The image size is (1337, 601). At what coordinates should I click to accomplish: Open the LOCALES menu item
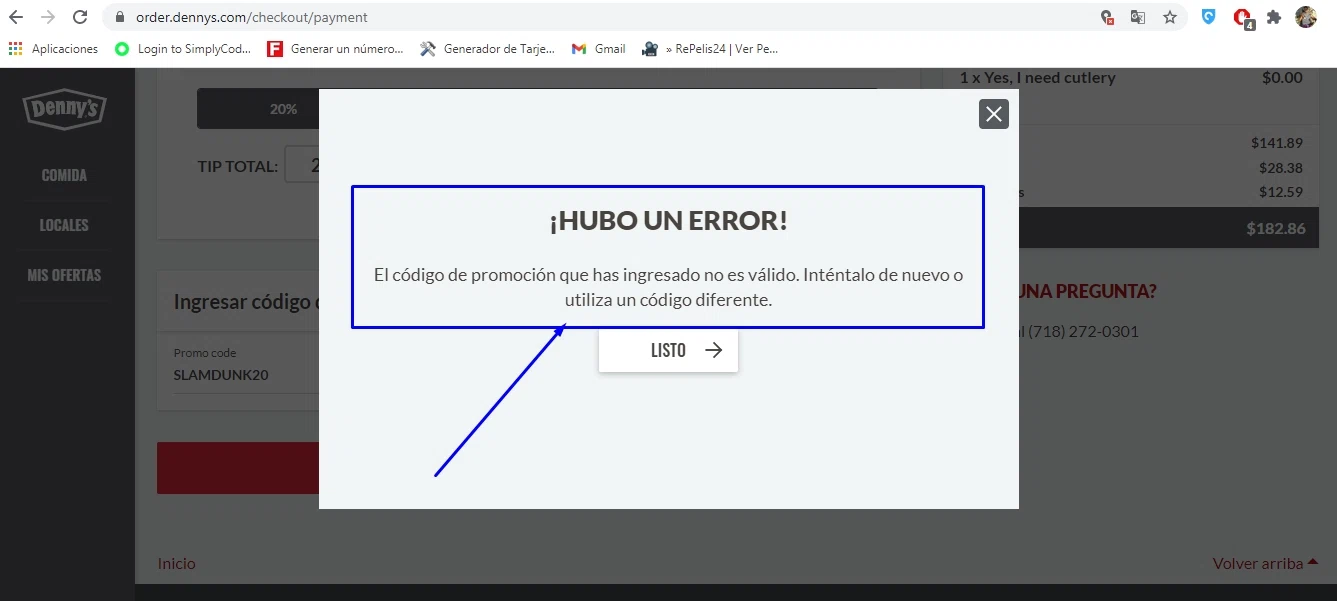pyautogui.click(x=64, y=225)
